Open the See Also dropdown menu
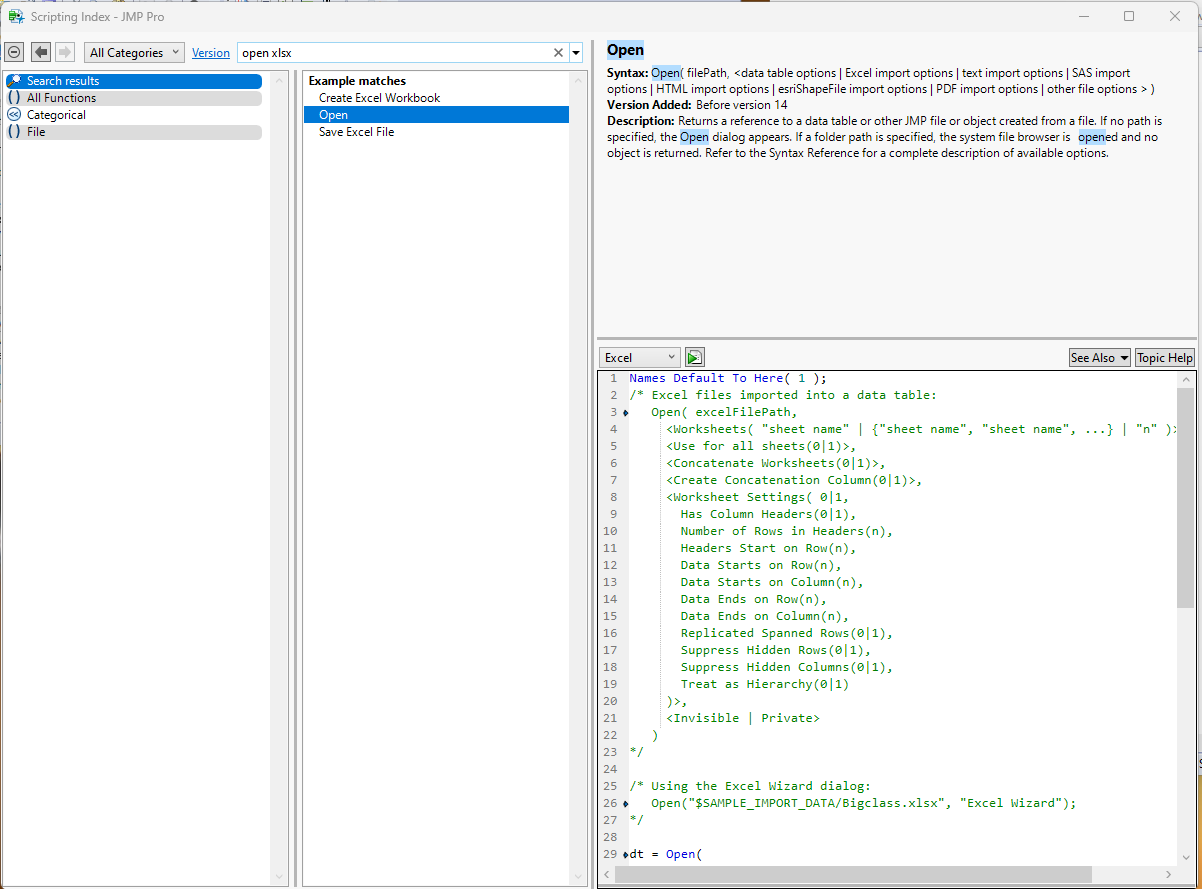The width and height of the screenshot is (1202, 889). click(1099, 357)
